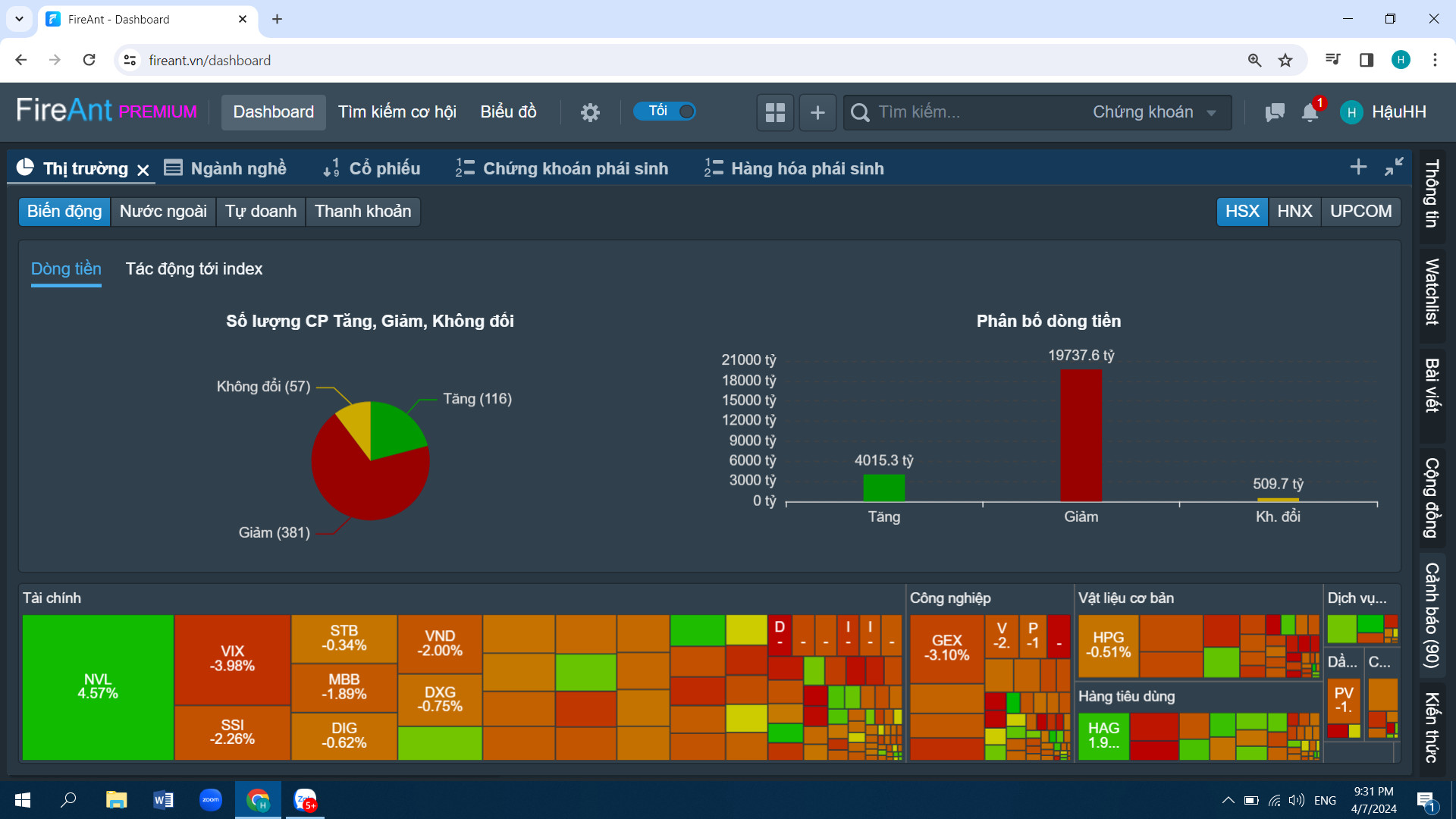Select the HNX exchange button
This screenshot has height=819, width=1456.
1294,211
